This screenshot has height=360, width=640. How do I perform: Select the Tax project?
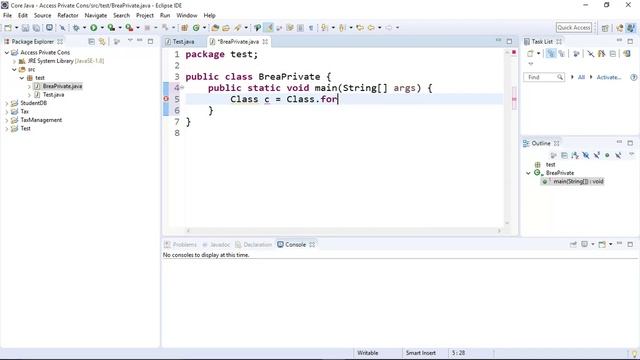click(x=24, y=111)
